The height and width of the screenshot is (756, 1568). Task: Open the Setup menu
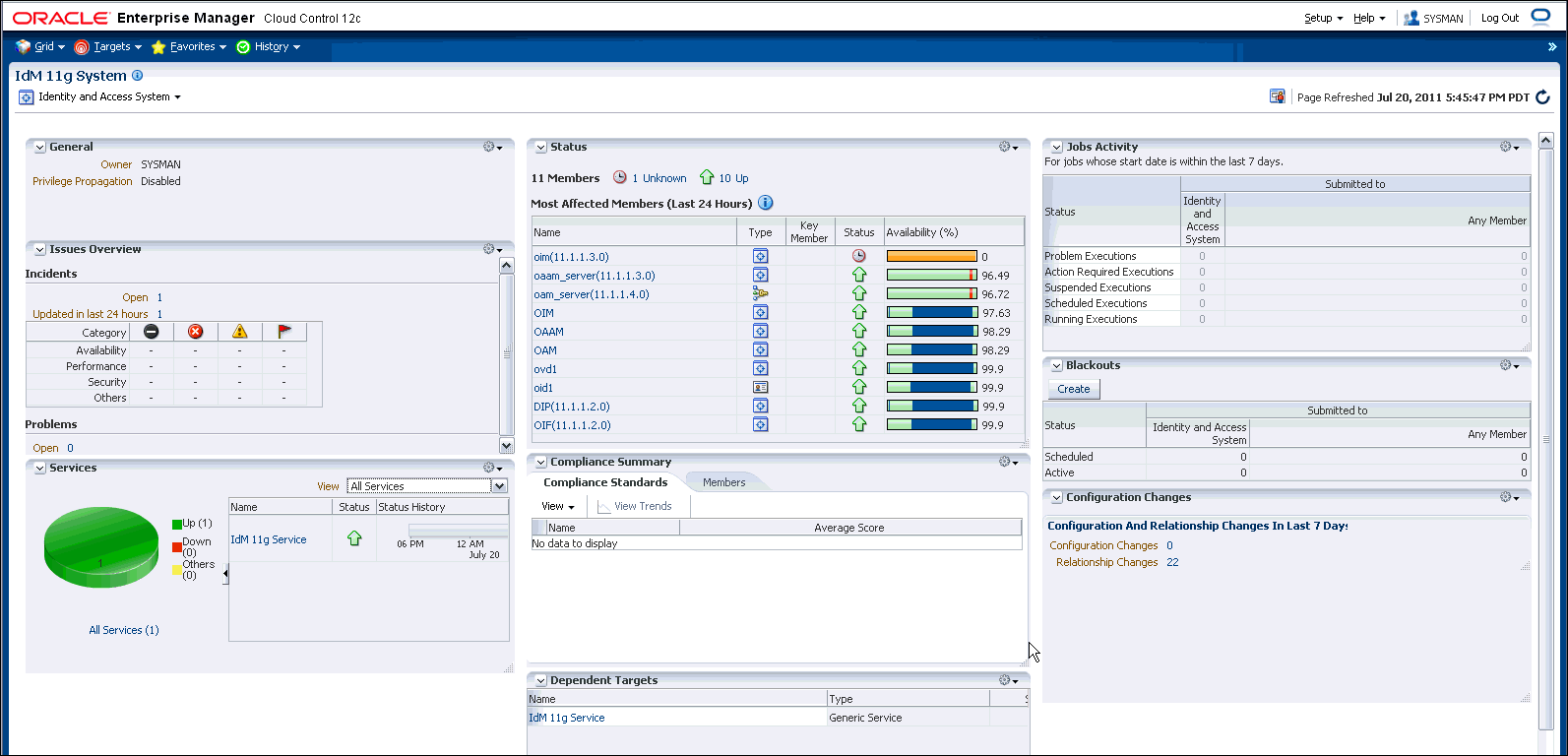coord(1323,18)
